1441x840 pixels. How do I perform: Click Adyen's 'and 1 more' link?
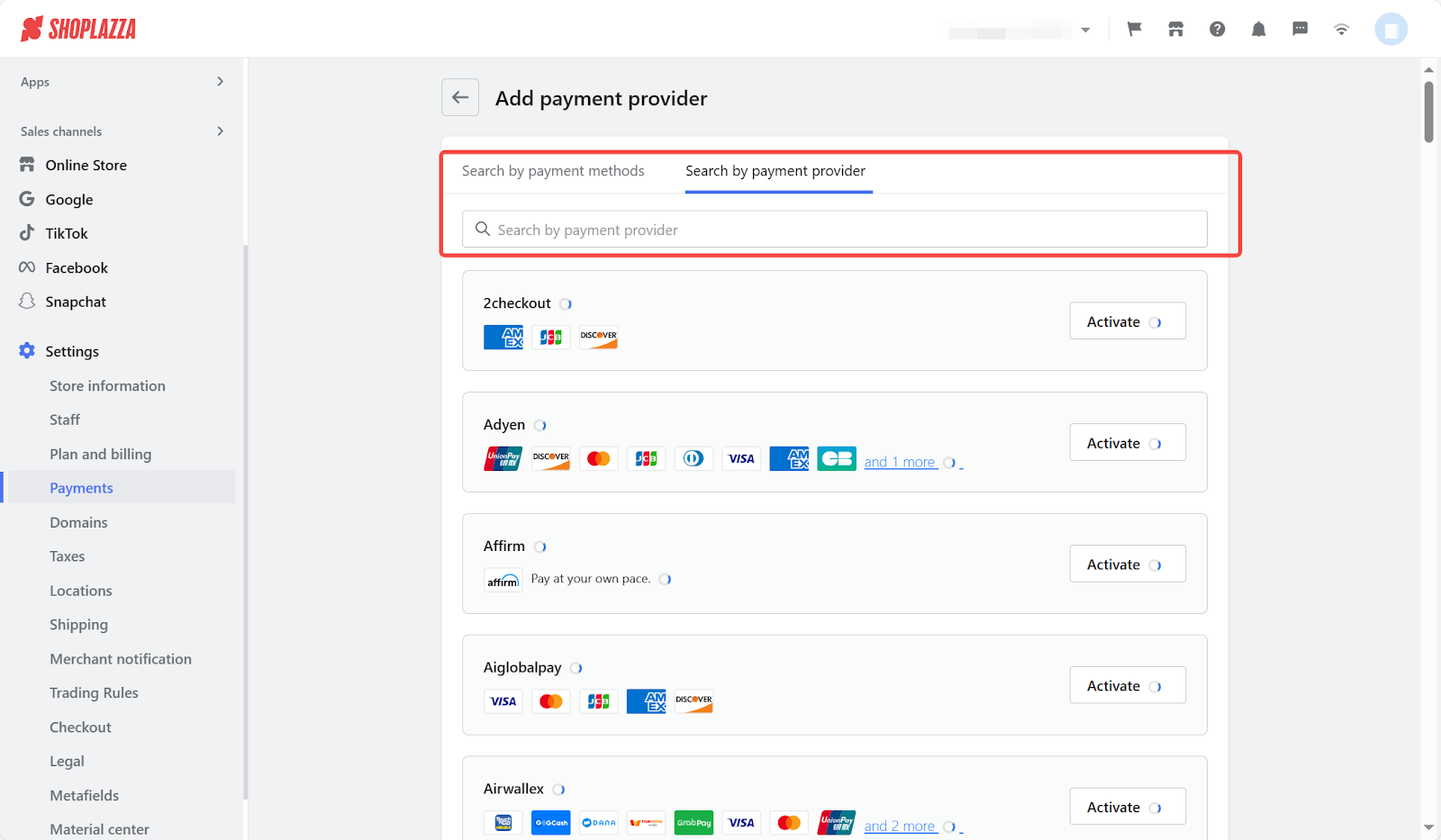pos(900,462)
